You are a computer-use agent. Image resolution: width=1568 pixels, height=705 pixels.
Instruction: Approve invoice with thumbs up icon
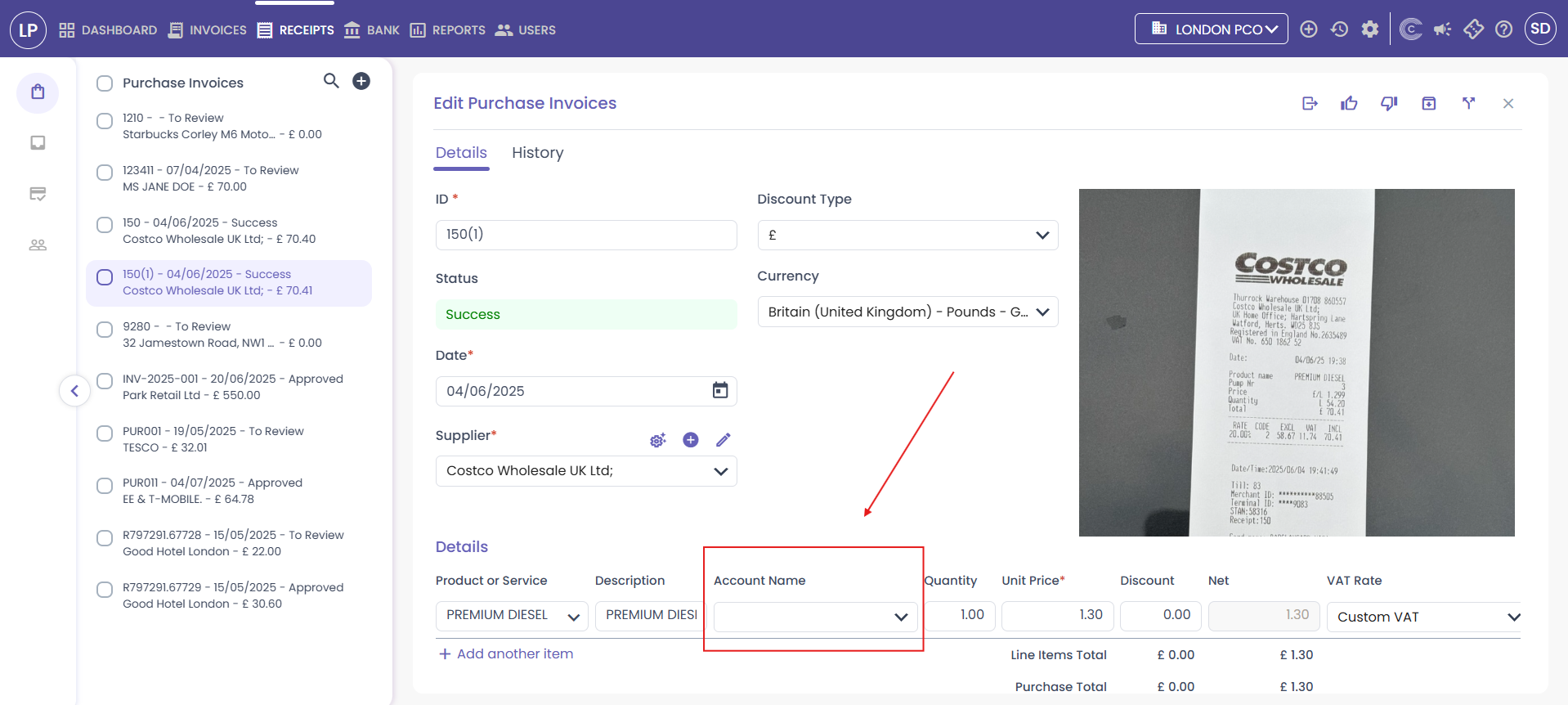[1349, 103]
